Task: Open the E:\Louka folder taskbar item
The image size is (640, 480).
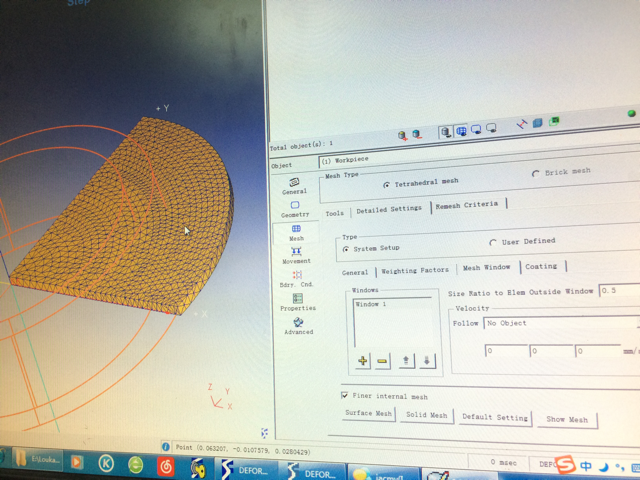Action: click(x=38, y=460)
